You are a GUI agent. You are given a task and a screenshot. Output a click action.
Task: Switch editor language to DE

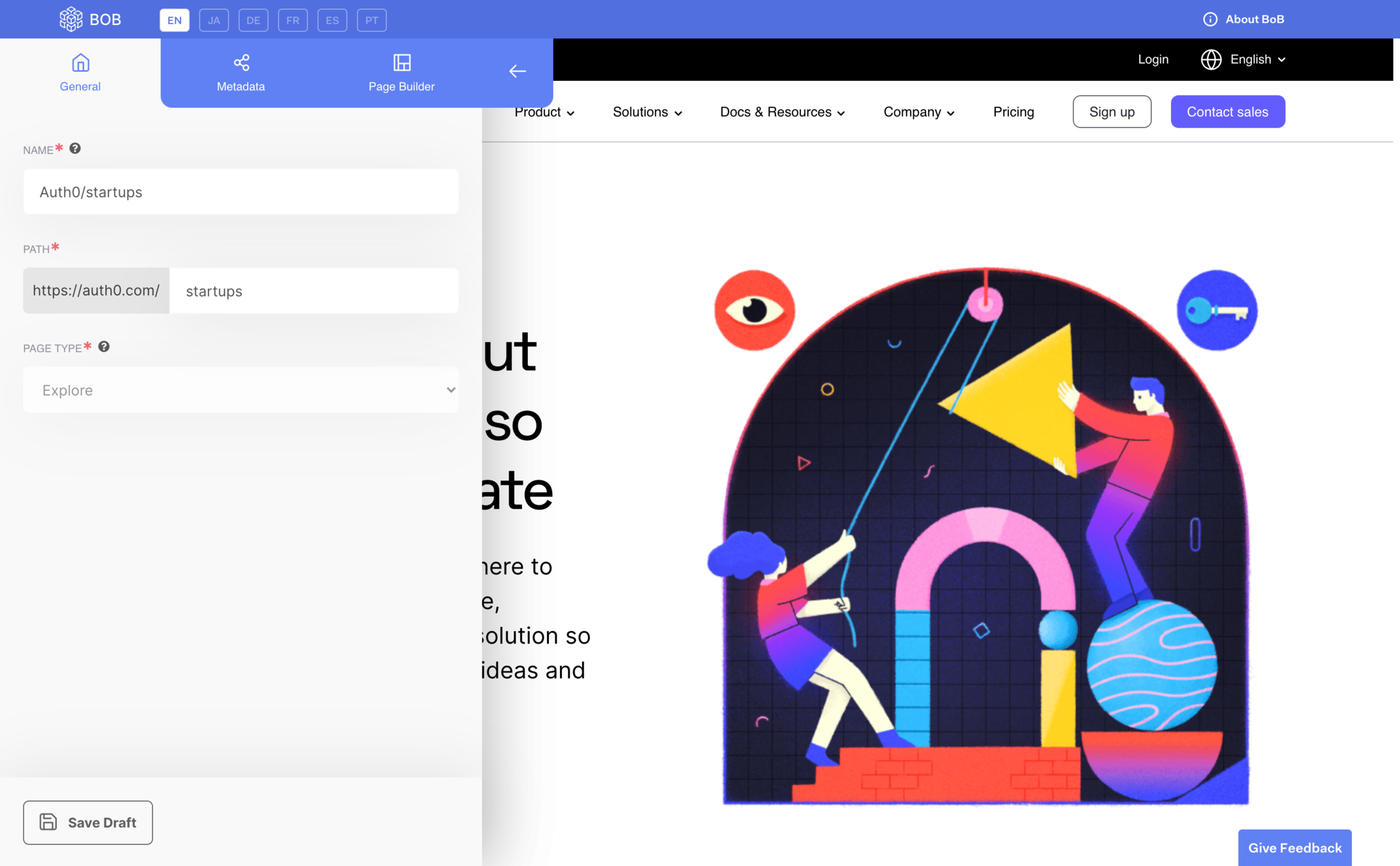[x=253, y=20]
